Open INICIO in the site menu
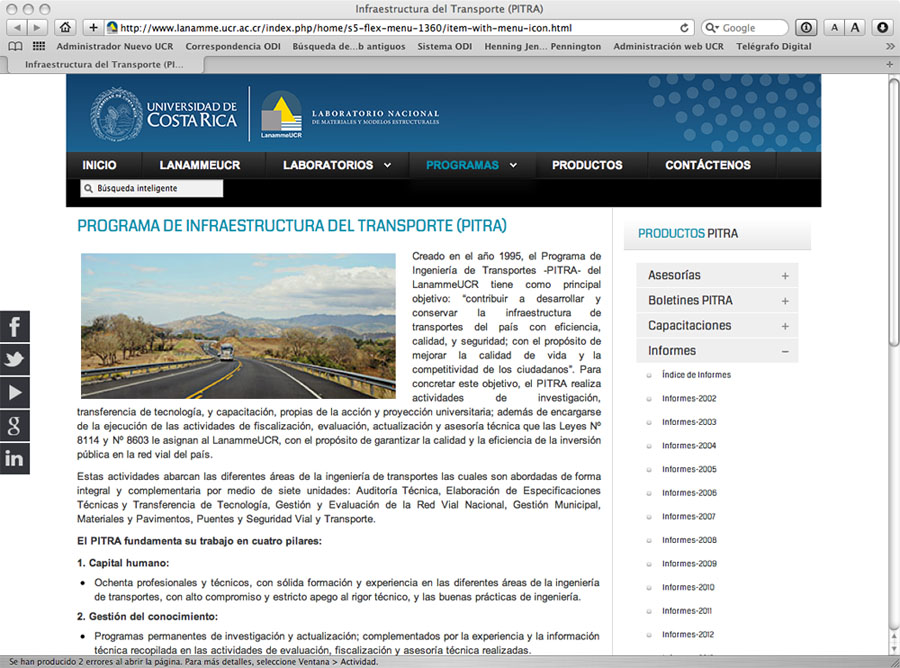 (99, 165)
